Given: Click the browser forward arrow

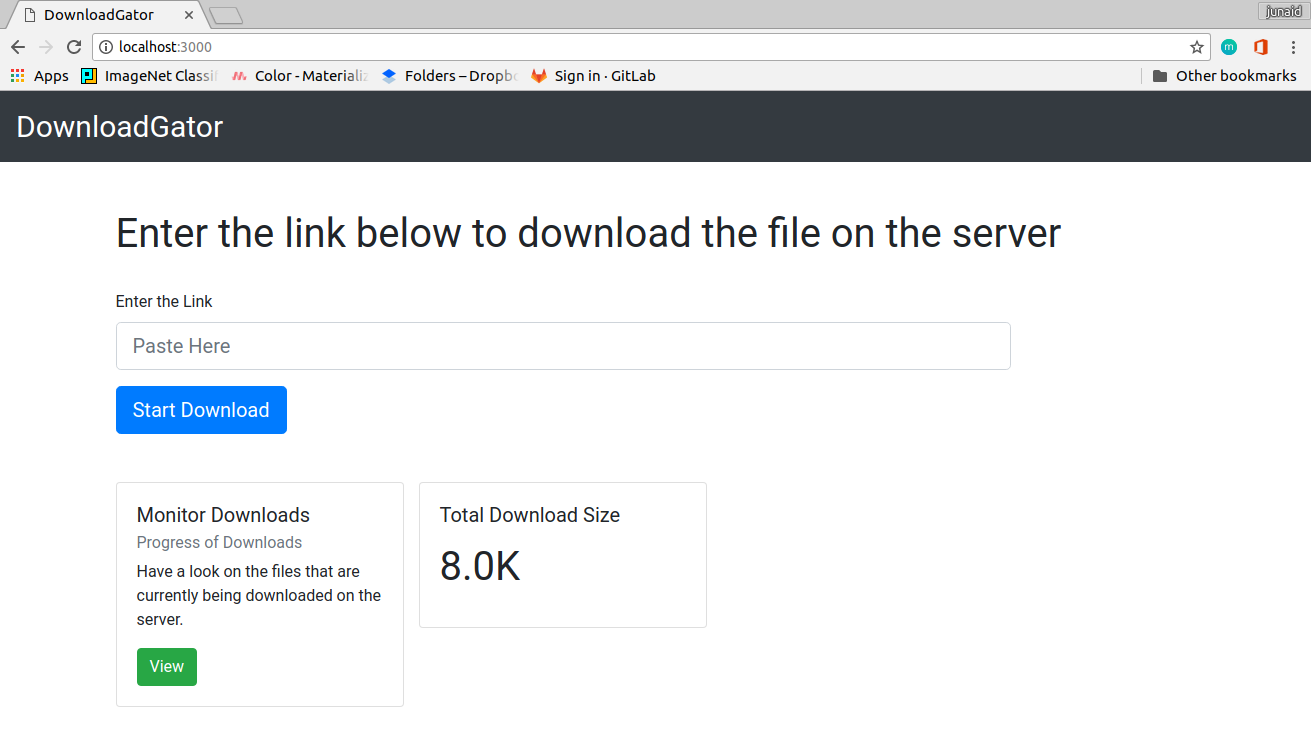Looking at the screenshot, I should (46, 47).
